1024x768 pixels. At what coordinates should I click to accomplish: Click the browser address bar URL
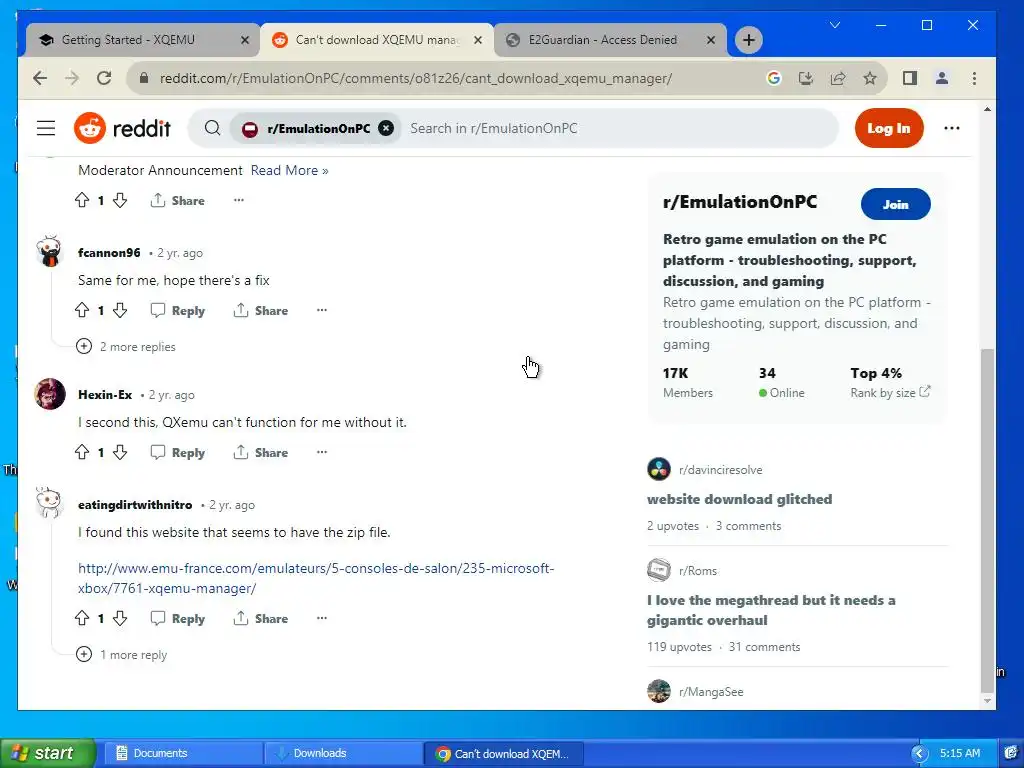point(416,78)
